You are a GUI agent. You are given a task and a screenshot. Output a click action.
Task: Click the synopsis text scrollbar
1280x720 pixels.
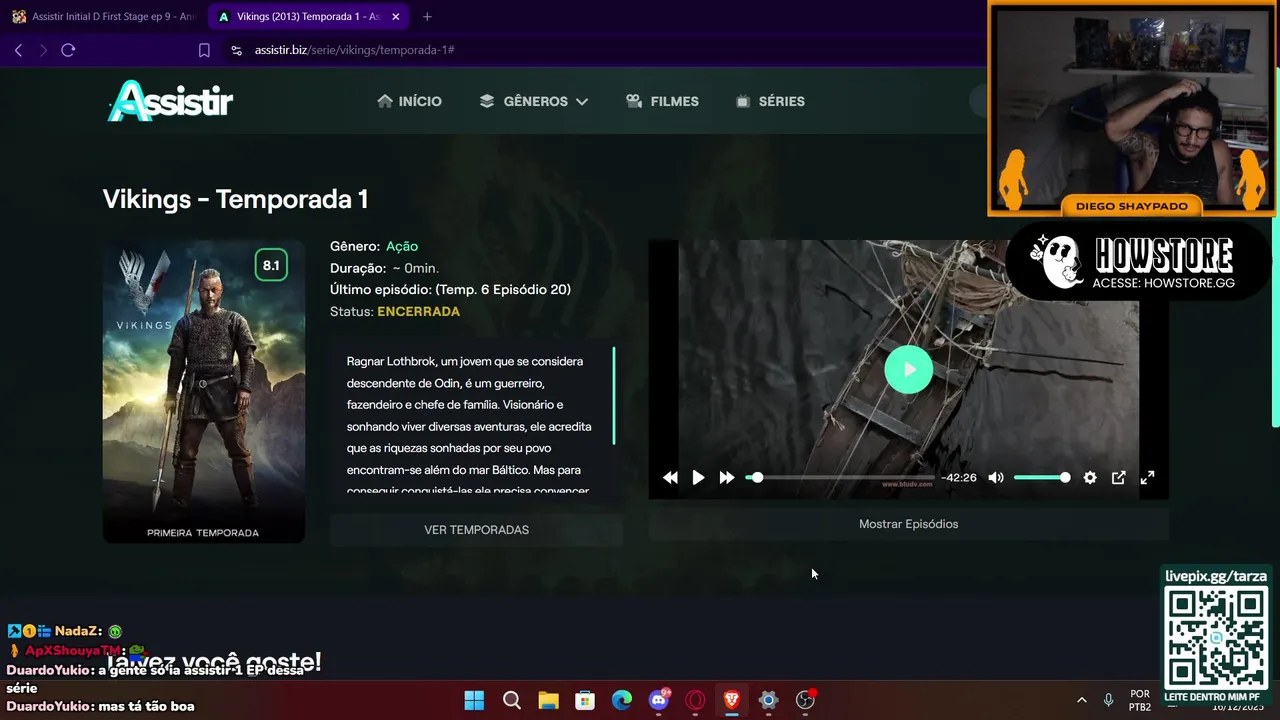[614, 396]
